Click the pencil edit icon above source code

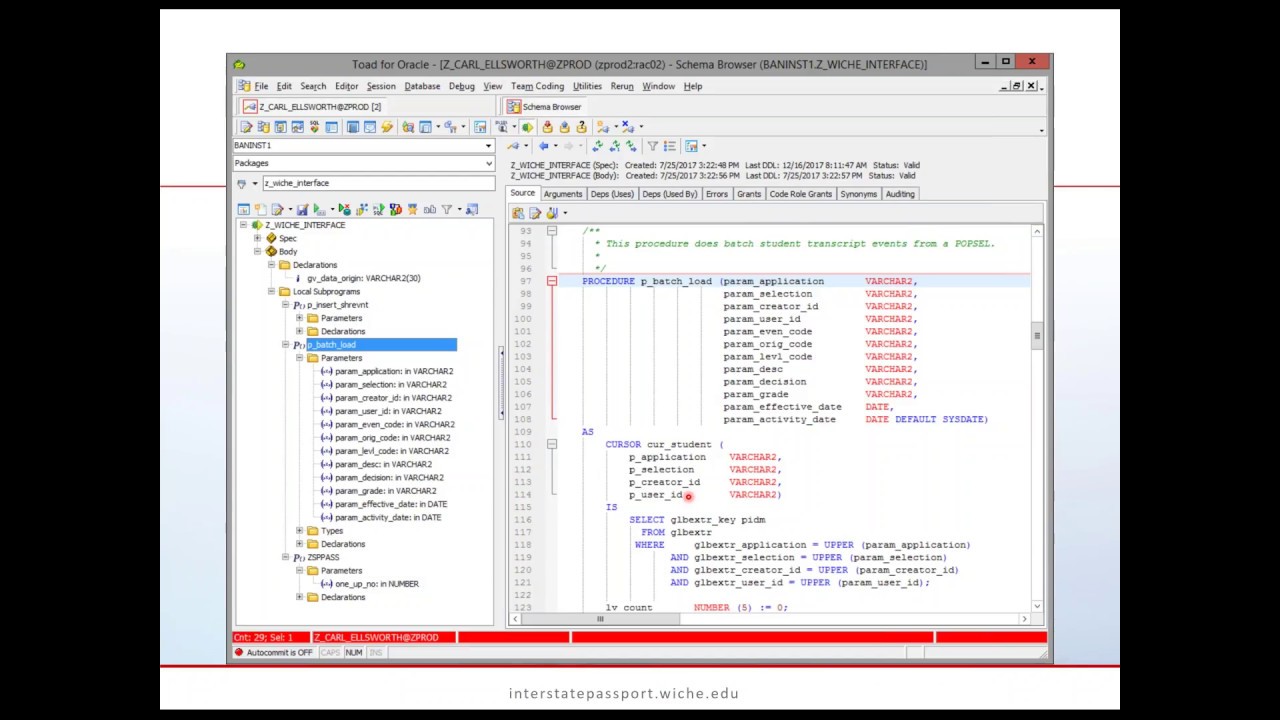click(x=535, y=213)
